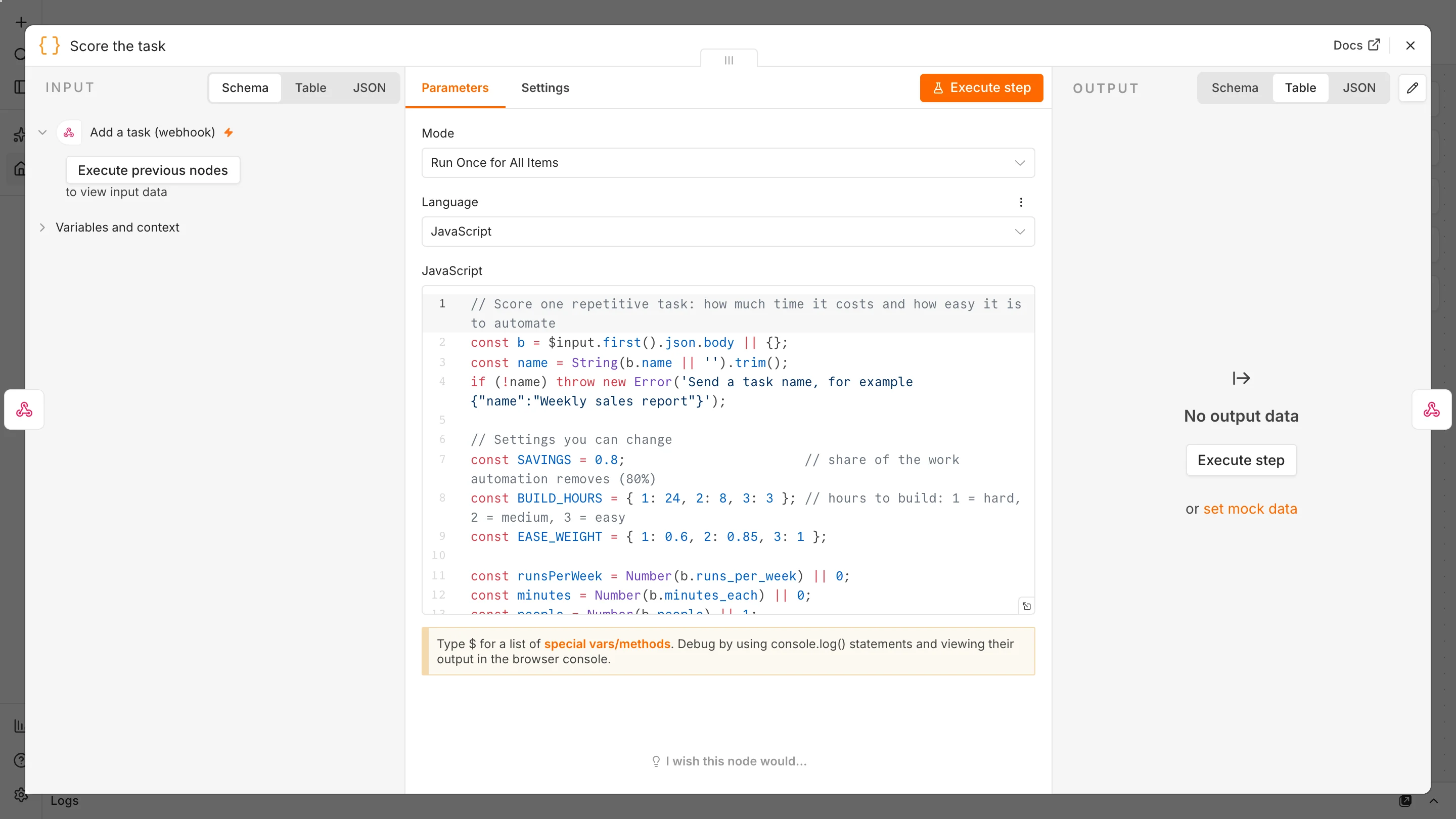
Task: Click I wish this node would... feedback link
Action: pos(728,761)
